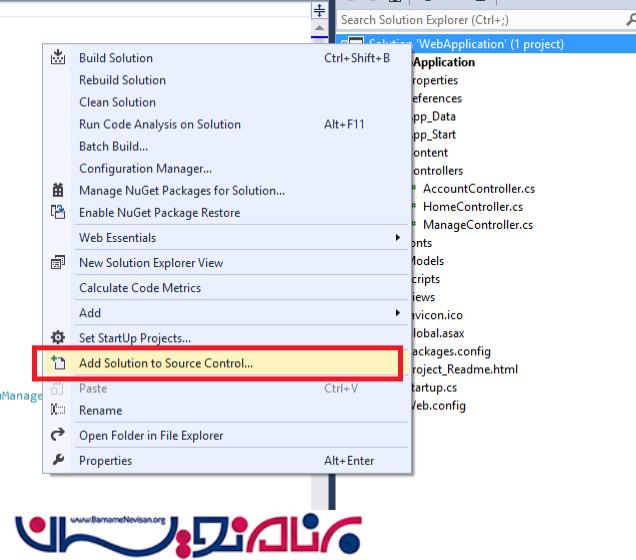Click the Open Folder arrow icon
Viewport: 636px width, 560px height.
click(58, 435)
